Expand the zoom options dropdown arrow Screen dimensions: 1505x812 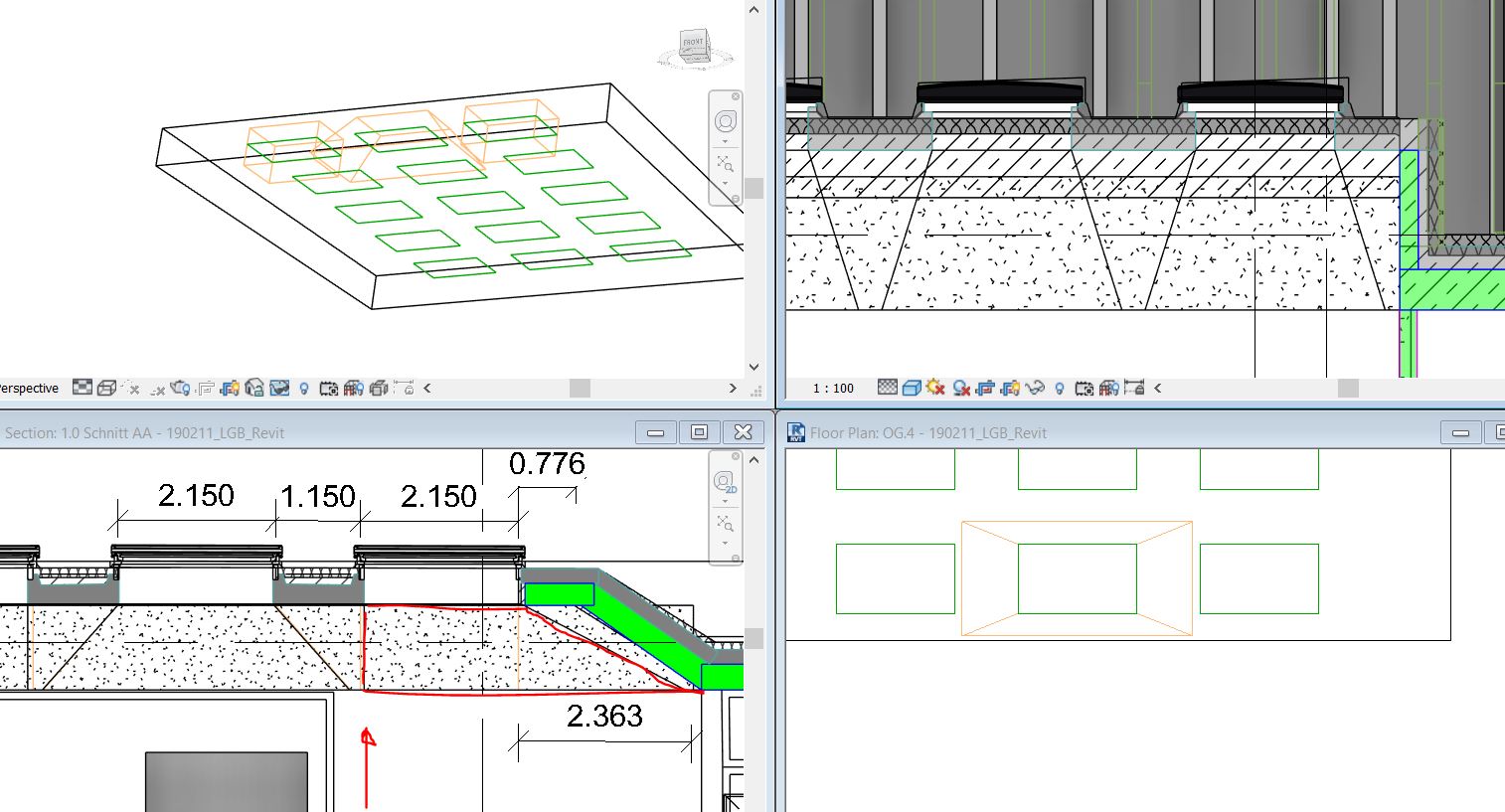pyautogui.click(x=726, y=182)
